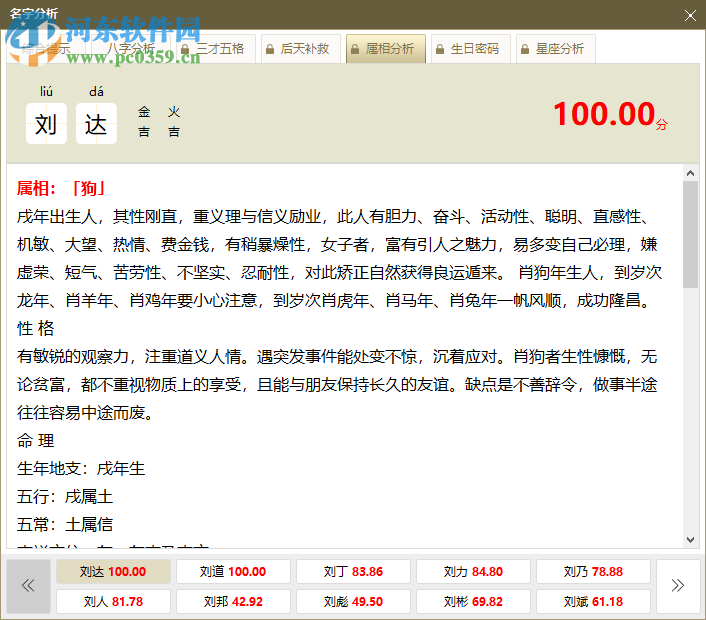Select name 刘丁 83.86
The height and width of the screenshot is (620, 706).
[x=353, y=571]
